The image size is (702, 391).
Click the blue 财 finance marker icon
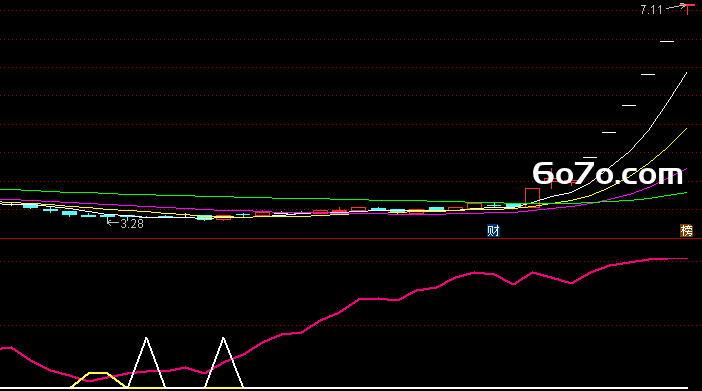493,231
